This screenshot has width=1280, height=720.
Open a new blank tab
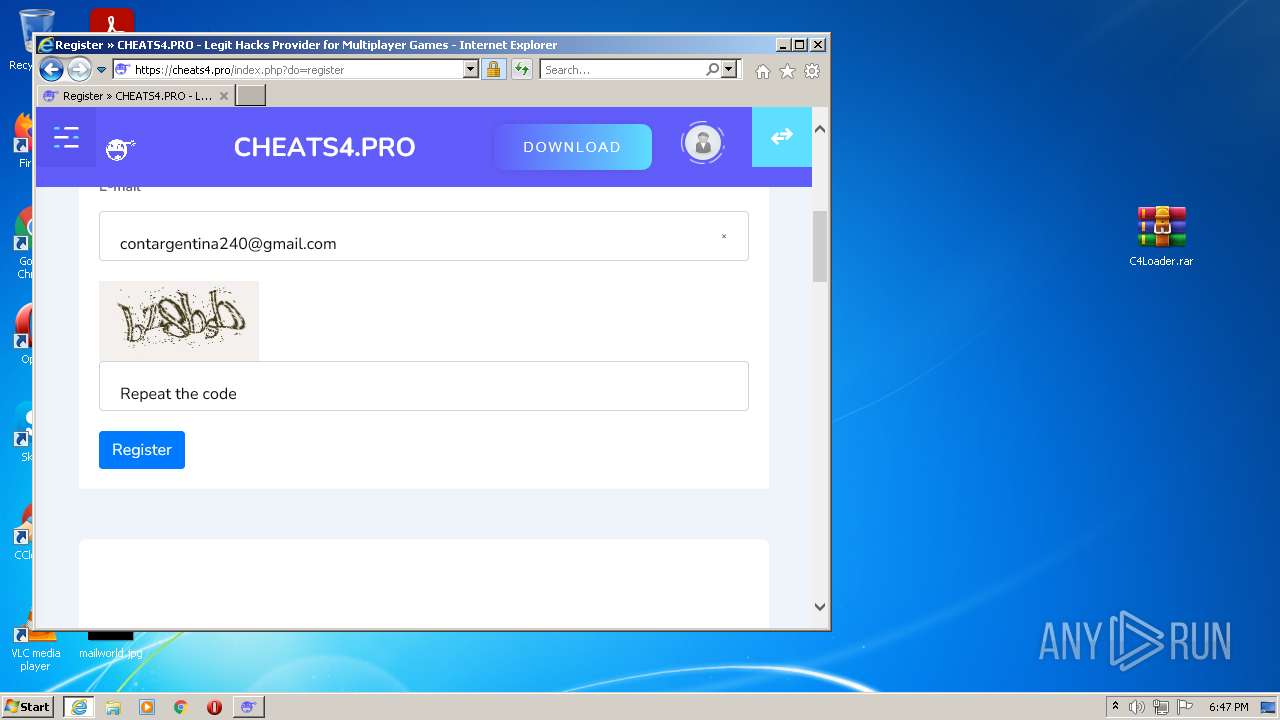click(x=250, y=96)
